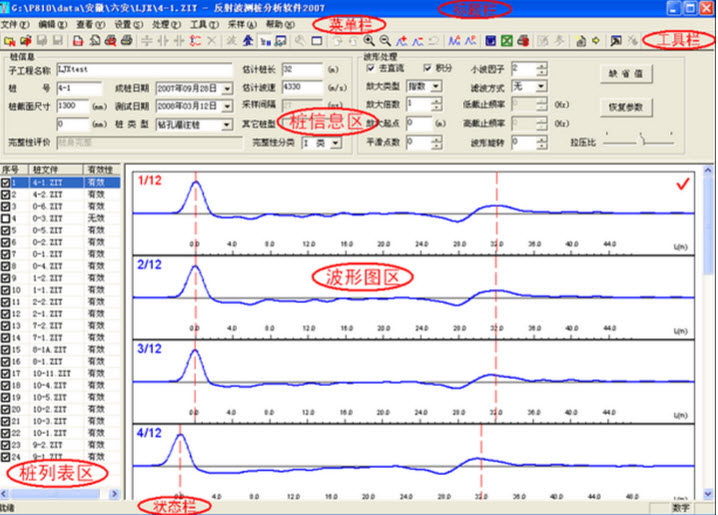
Task: Open the 成桩日期 date dropdown
Action: (x=227, y=88)
